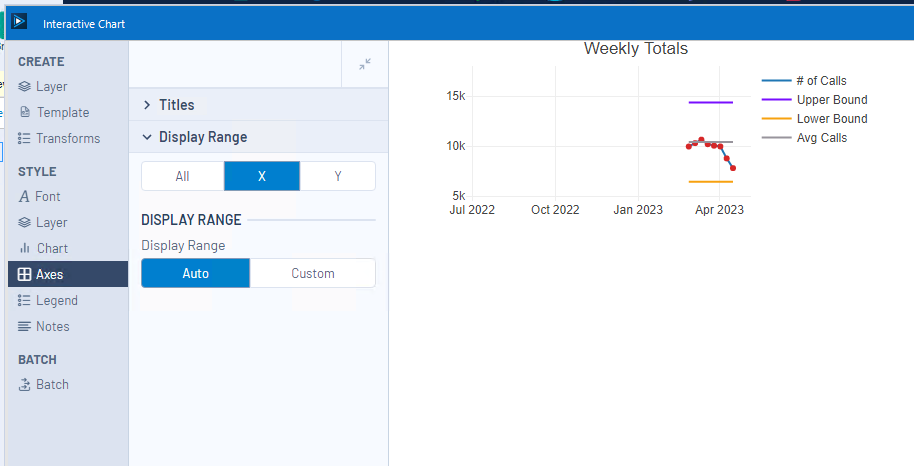Click the gray Avg Calls legend line

[x=776, y=138]
